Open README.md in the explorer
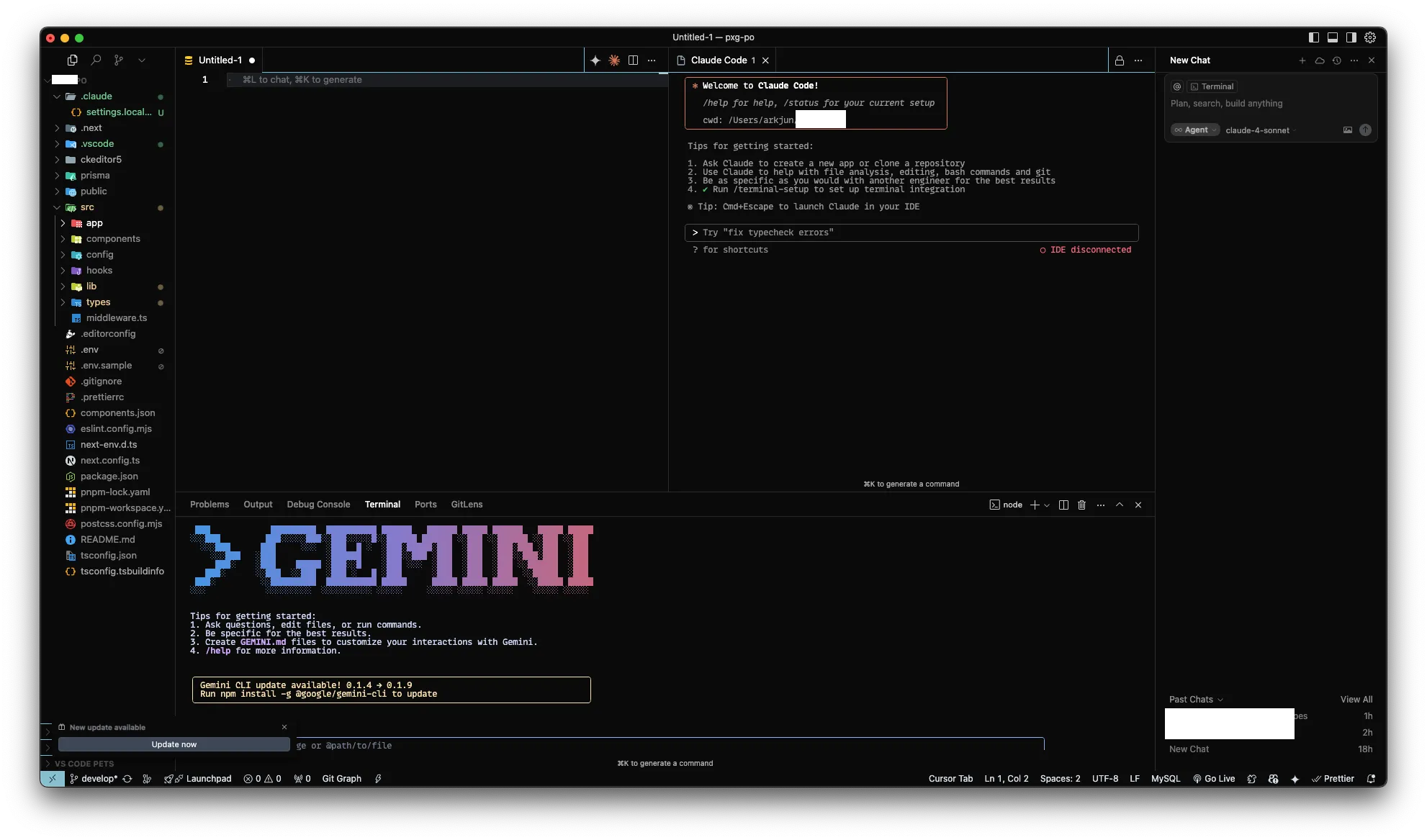 click(x=107, y=540)
